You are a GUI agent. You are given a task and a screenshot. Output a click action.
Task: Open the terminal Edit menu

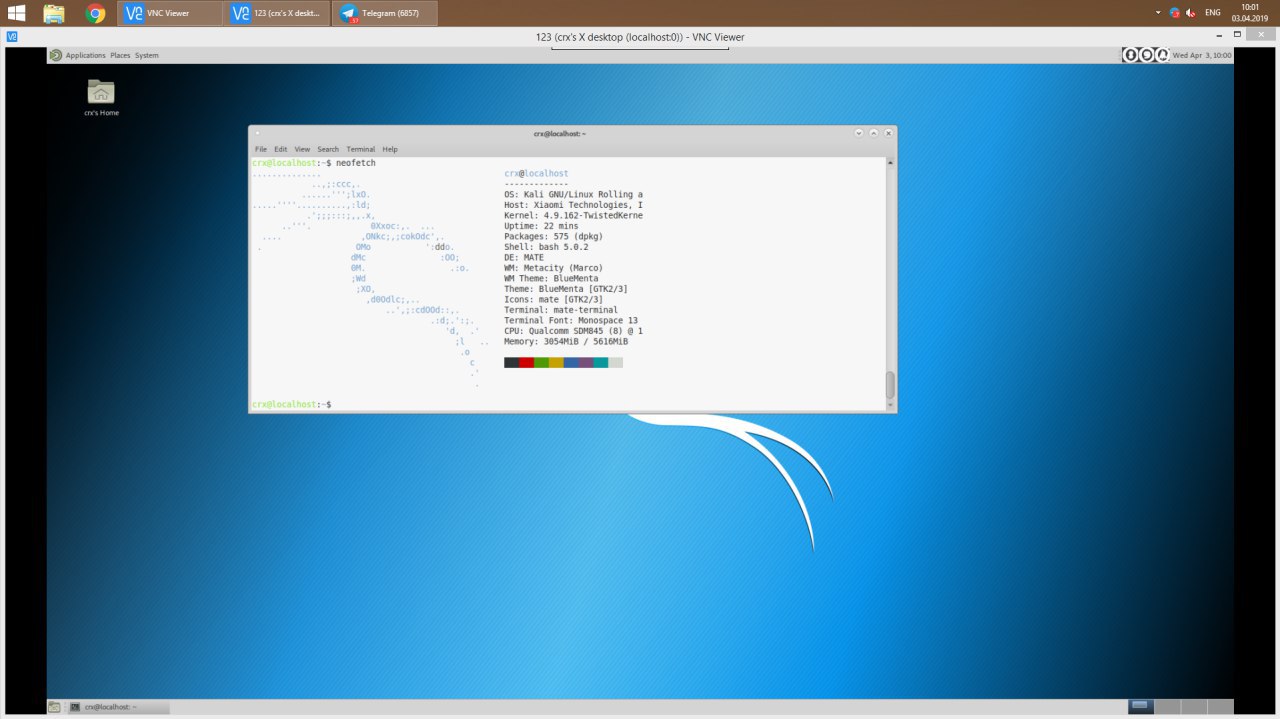[x=281, y=149]
